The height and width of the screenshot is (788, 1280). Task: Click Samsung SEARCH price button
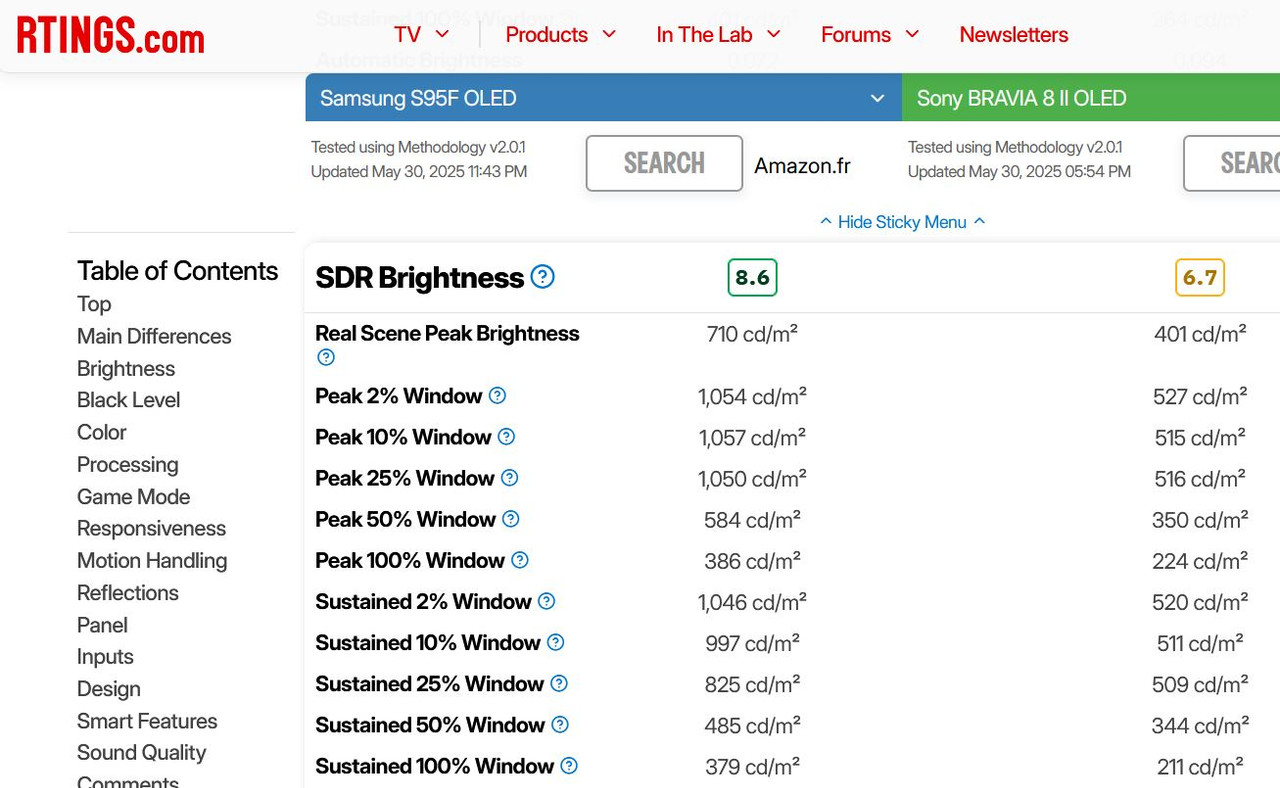(664, 163)
